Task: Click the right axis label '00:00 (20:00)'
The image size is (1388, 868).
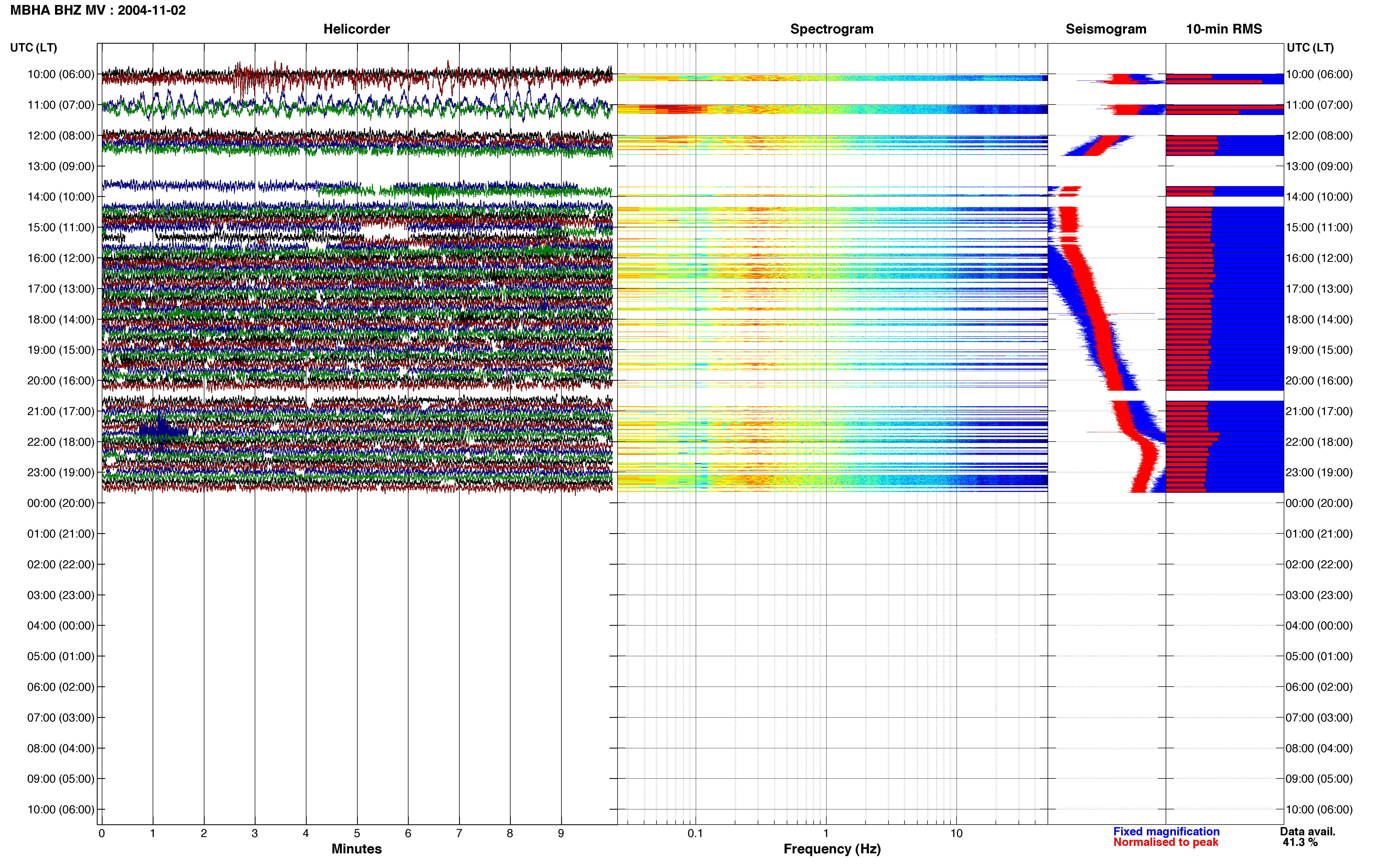Action: click(x=1319, y=503)
